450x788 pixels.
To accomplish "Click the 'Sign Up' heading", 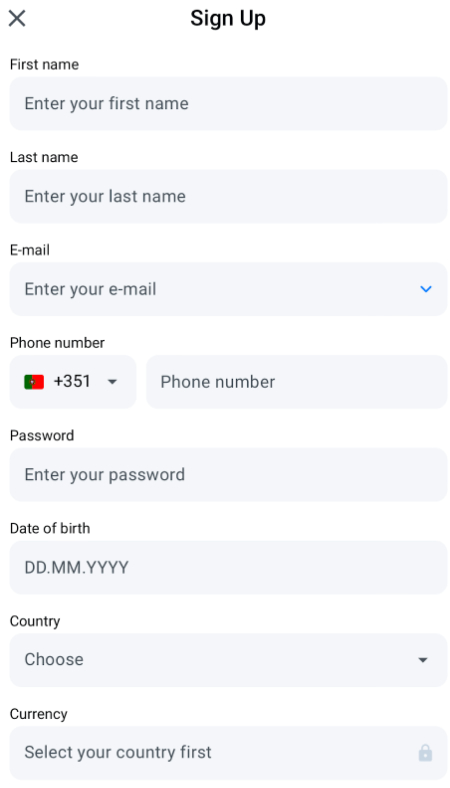I will tap(228, 19).
